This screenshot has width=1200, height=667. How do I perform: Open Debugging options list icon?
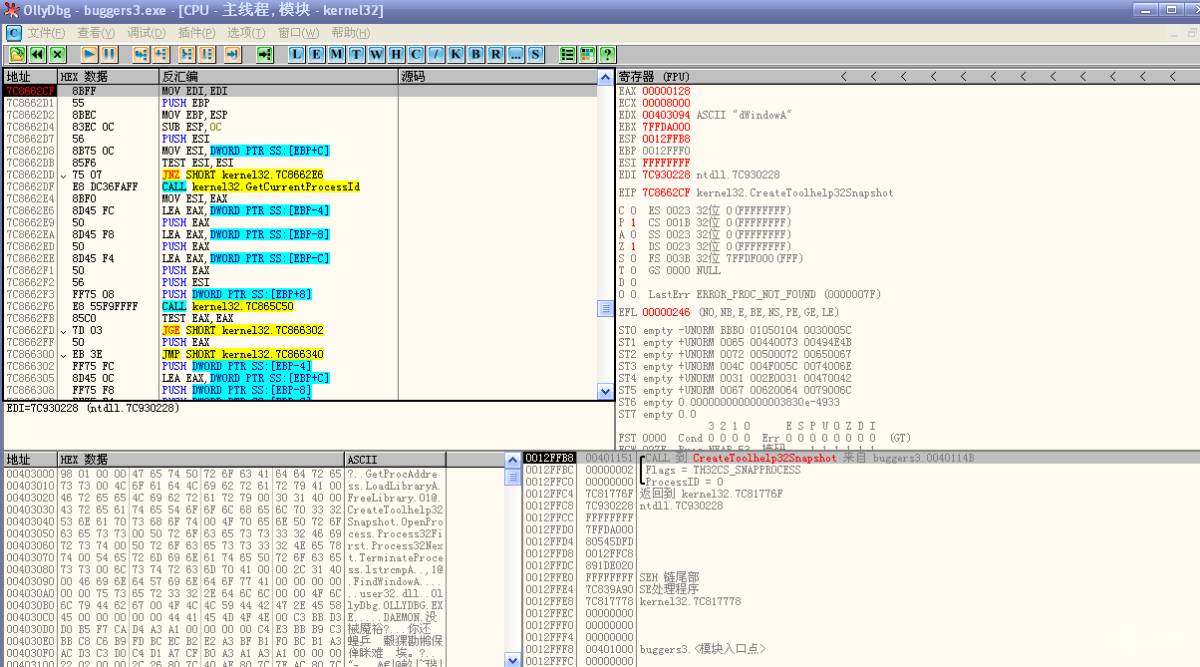(567, 54)
